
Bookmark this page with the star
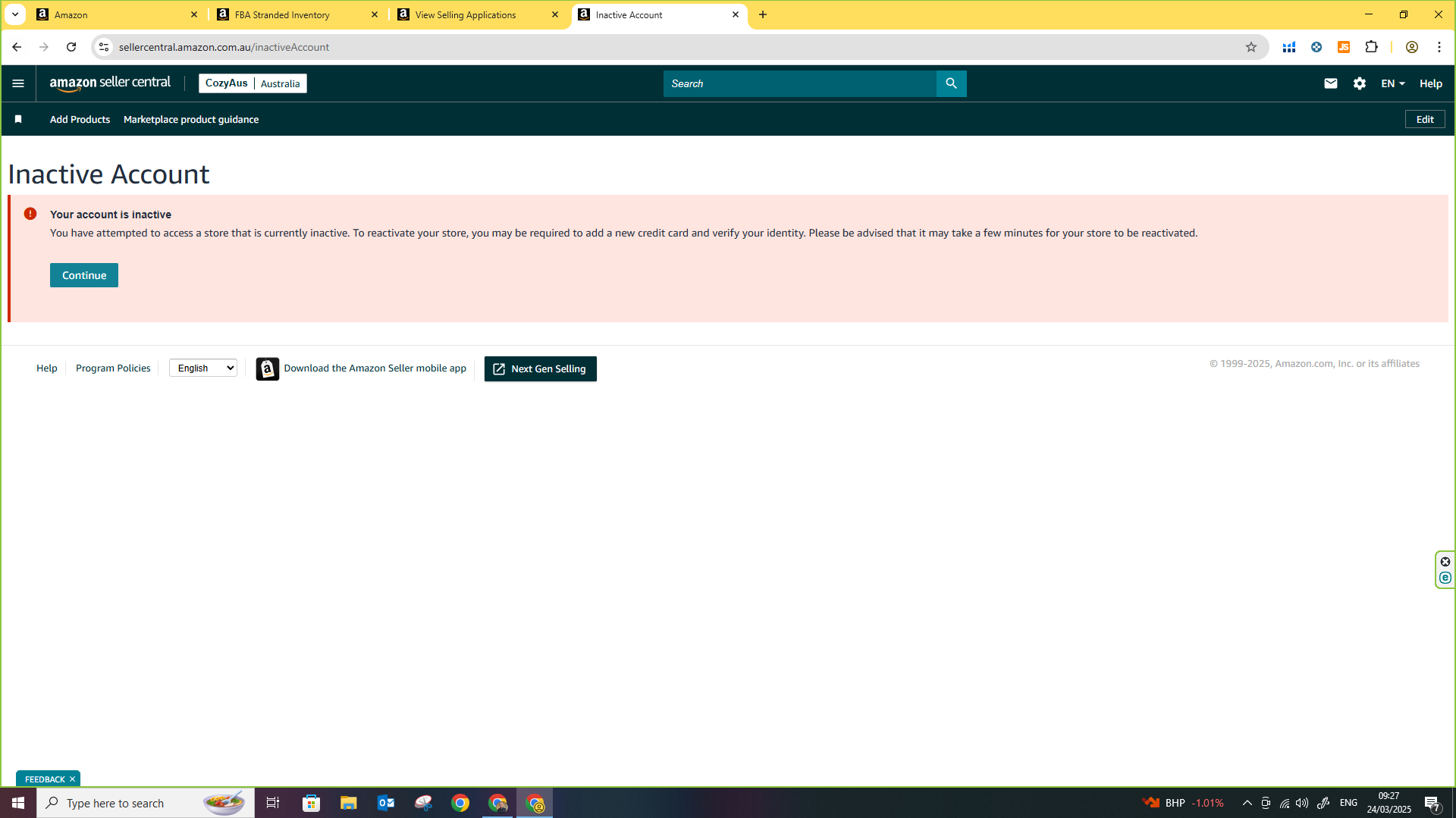pyautogui.click(x=1251, y=47)
